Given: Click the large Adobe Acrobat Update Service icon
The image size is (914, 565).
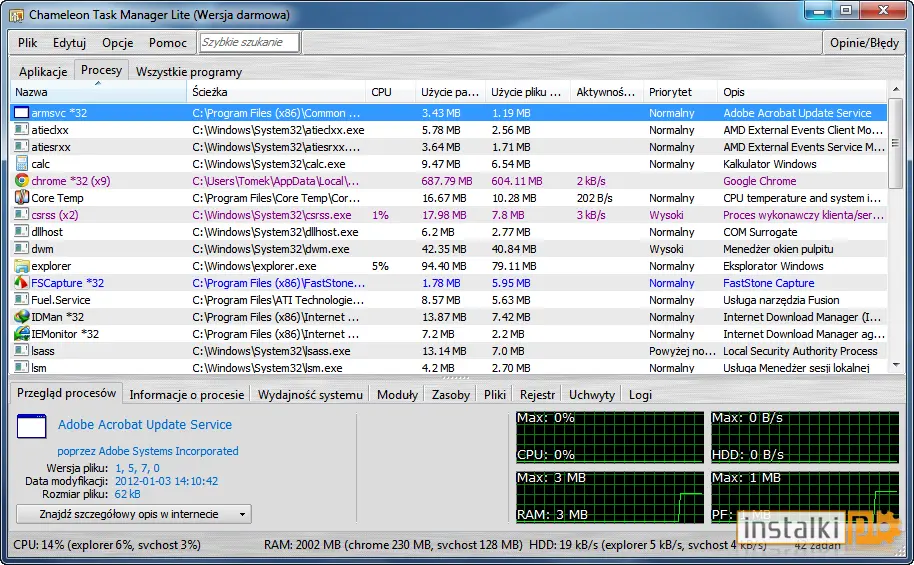Looking at the screenshot, I should coord(31,426).
